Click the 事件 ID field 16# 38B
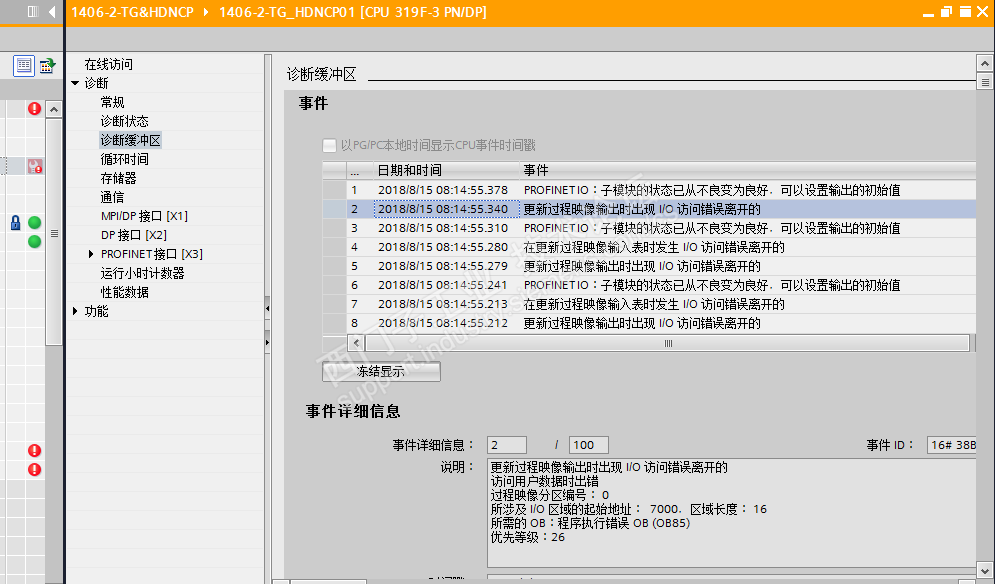Image resolution: width=995 pixels, height=584 pixels. click(951, 445)
